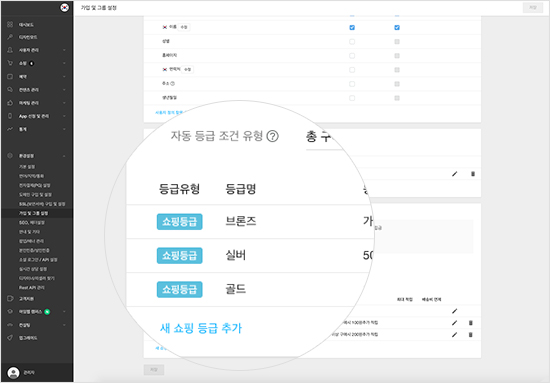Expand the App menu chevron
550x383 pixels.
pos(64,116)
